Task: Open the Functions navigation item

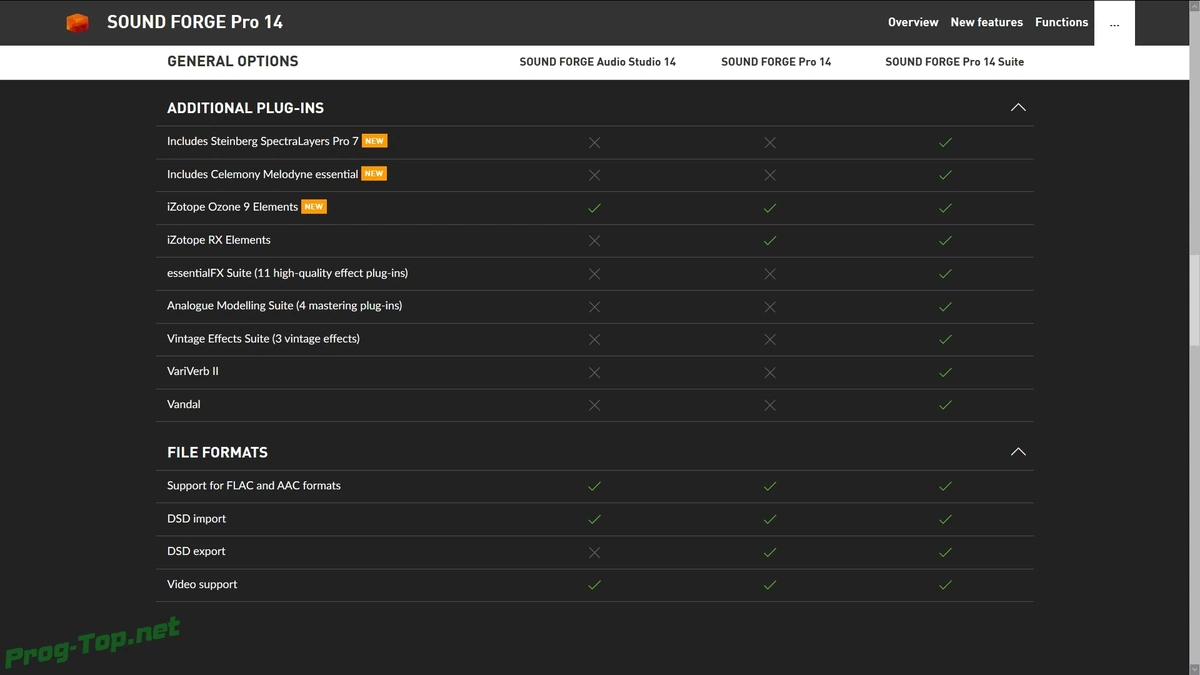Action: click(1061, 22)
